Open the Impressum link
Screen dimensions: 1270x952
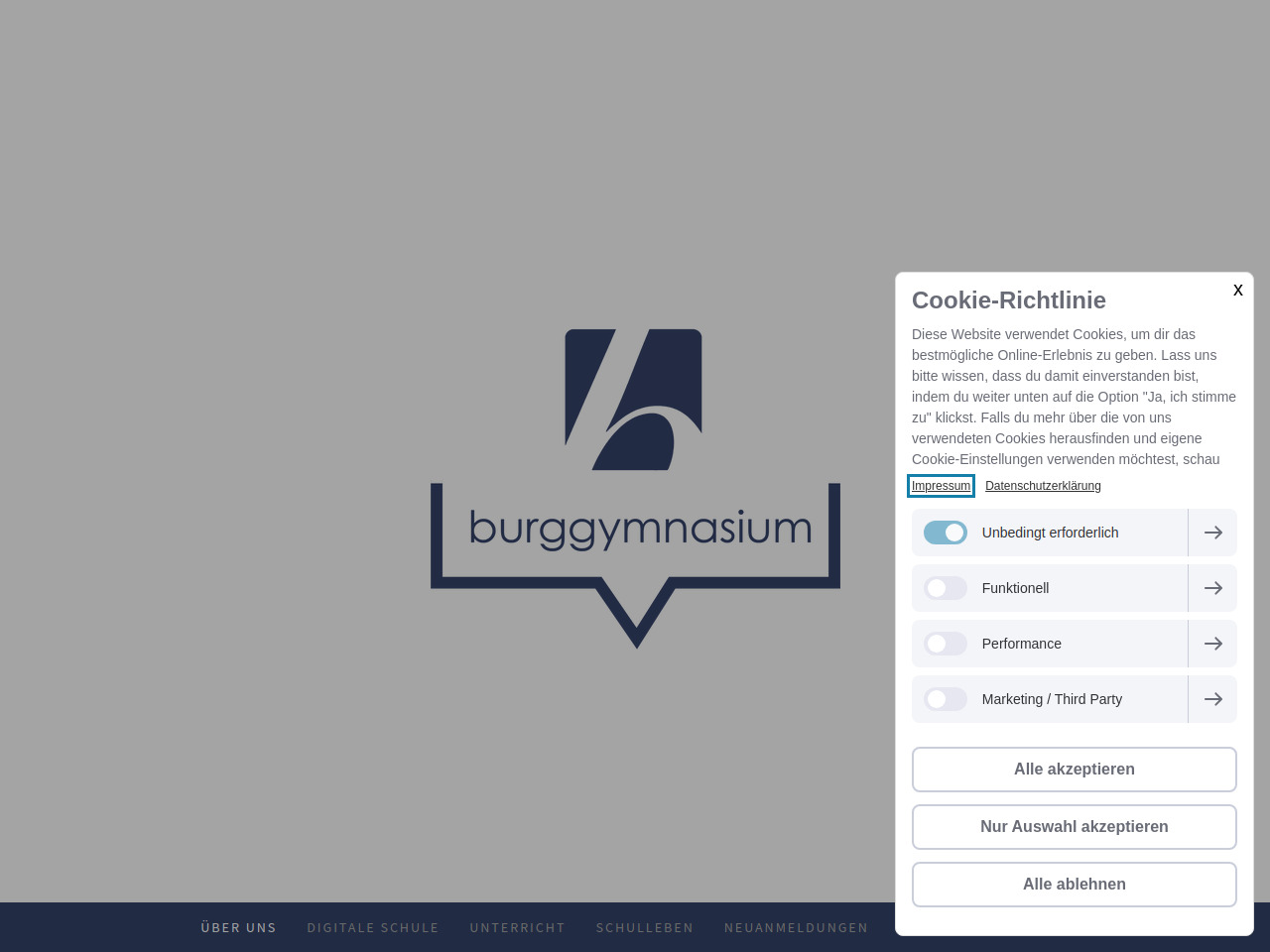click(941, 486)
